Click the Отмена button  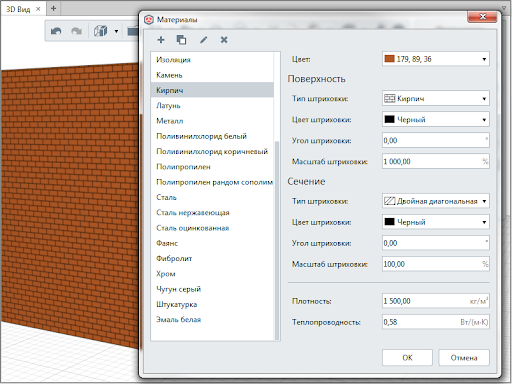(x=464, y=358)
